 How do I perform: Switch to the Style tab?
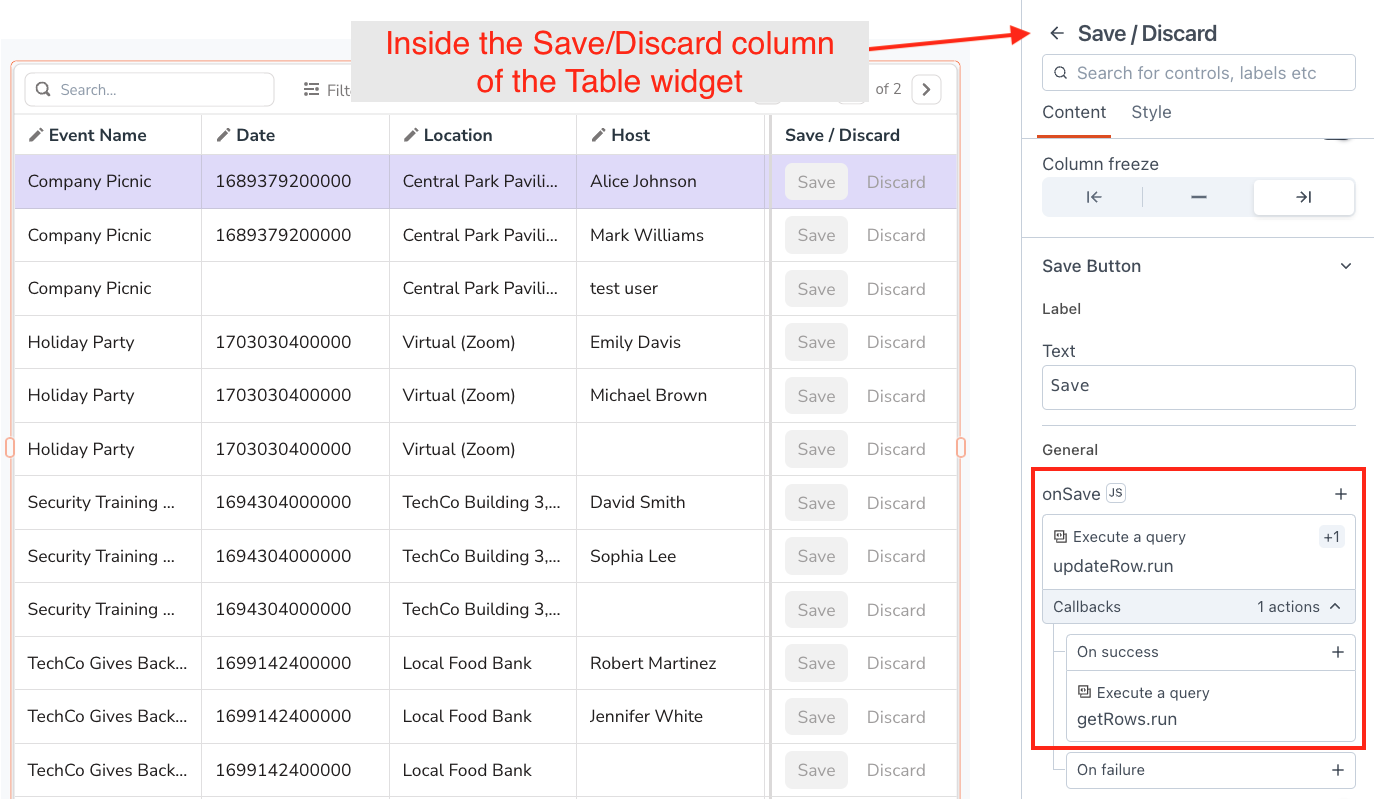click(x=1151, y=112)
